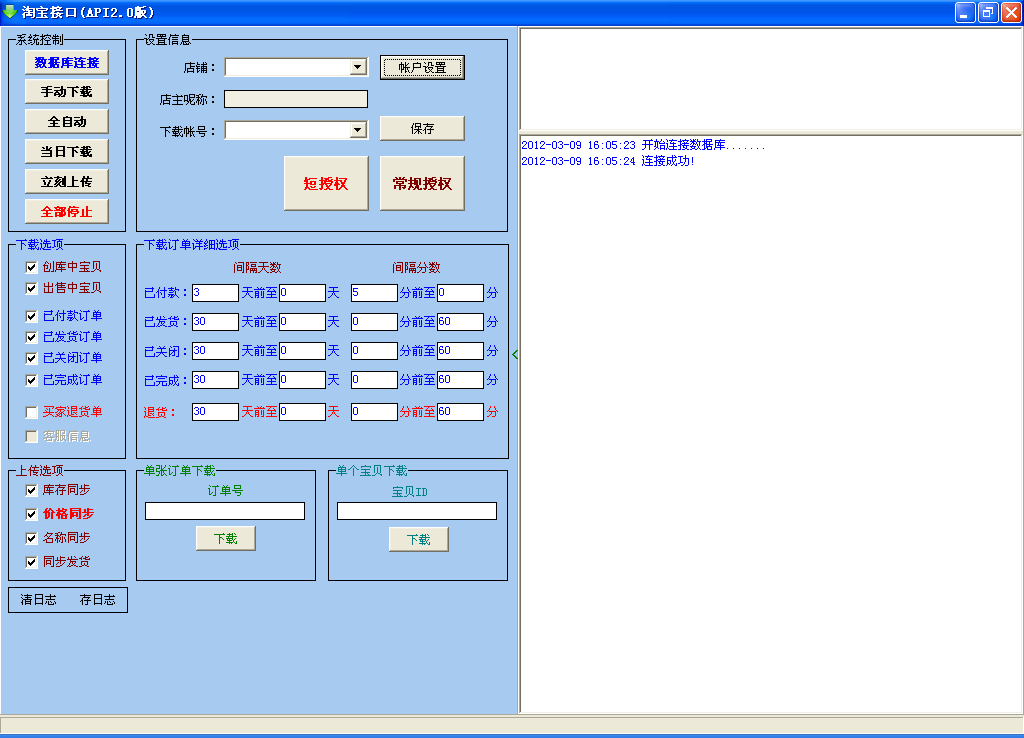Click the 订单号 input field
This screenshot has height=738, width=1024.
pyautogui.click(x=225, y=511)
